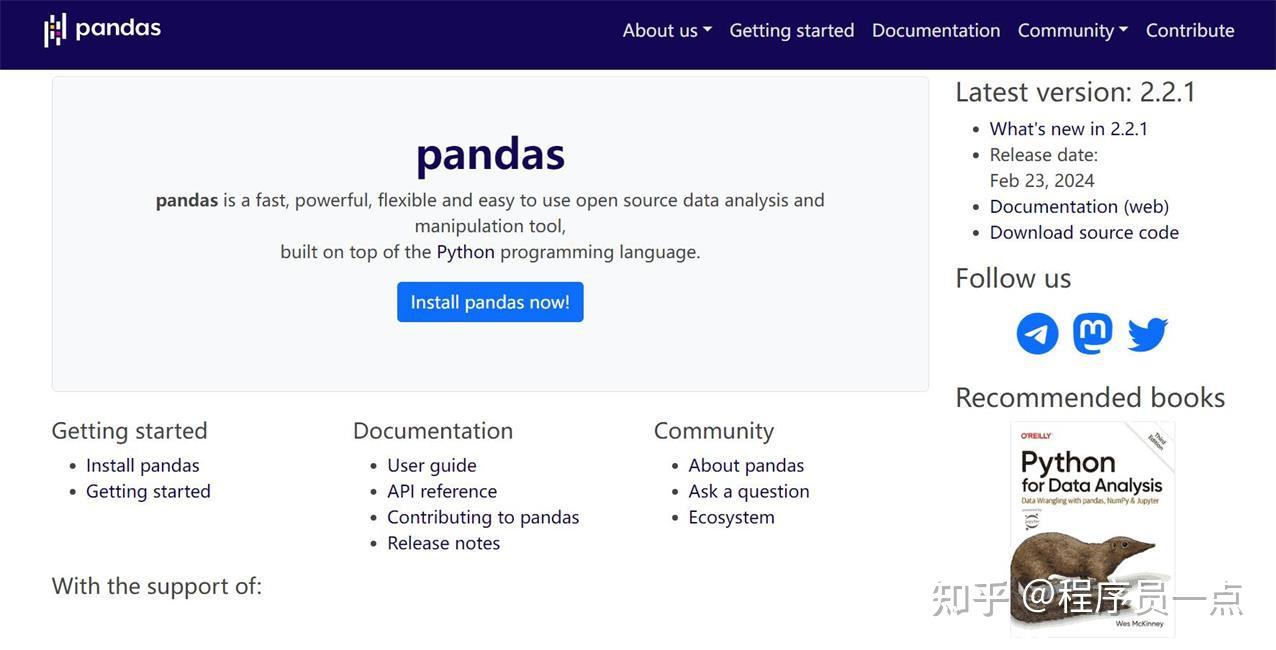The image size is (1276, 650).
Task: Click the Install pandas now button
Action: [x=490, y=301]
